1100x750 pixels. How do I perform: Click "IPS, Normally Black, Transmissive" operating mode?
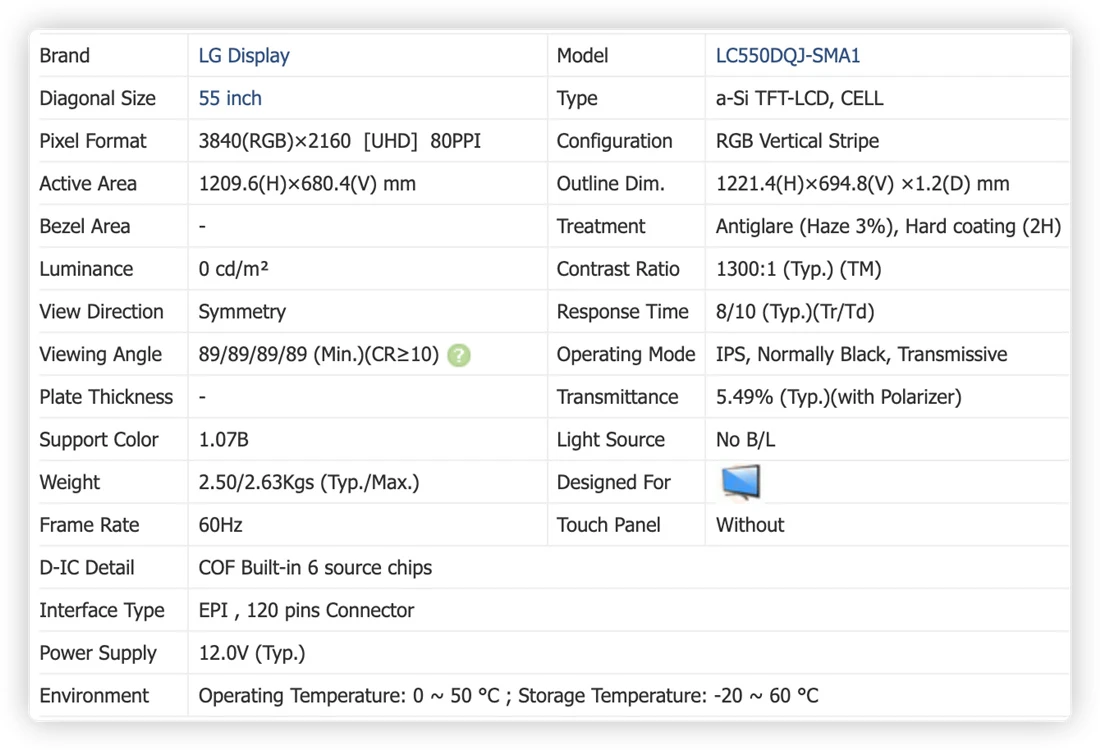861,354
